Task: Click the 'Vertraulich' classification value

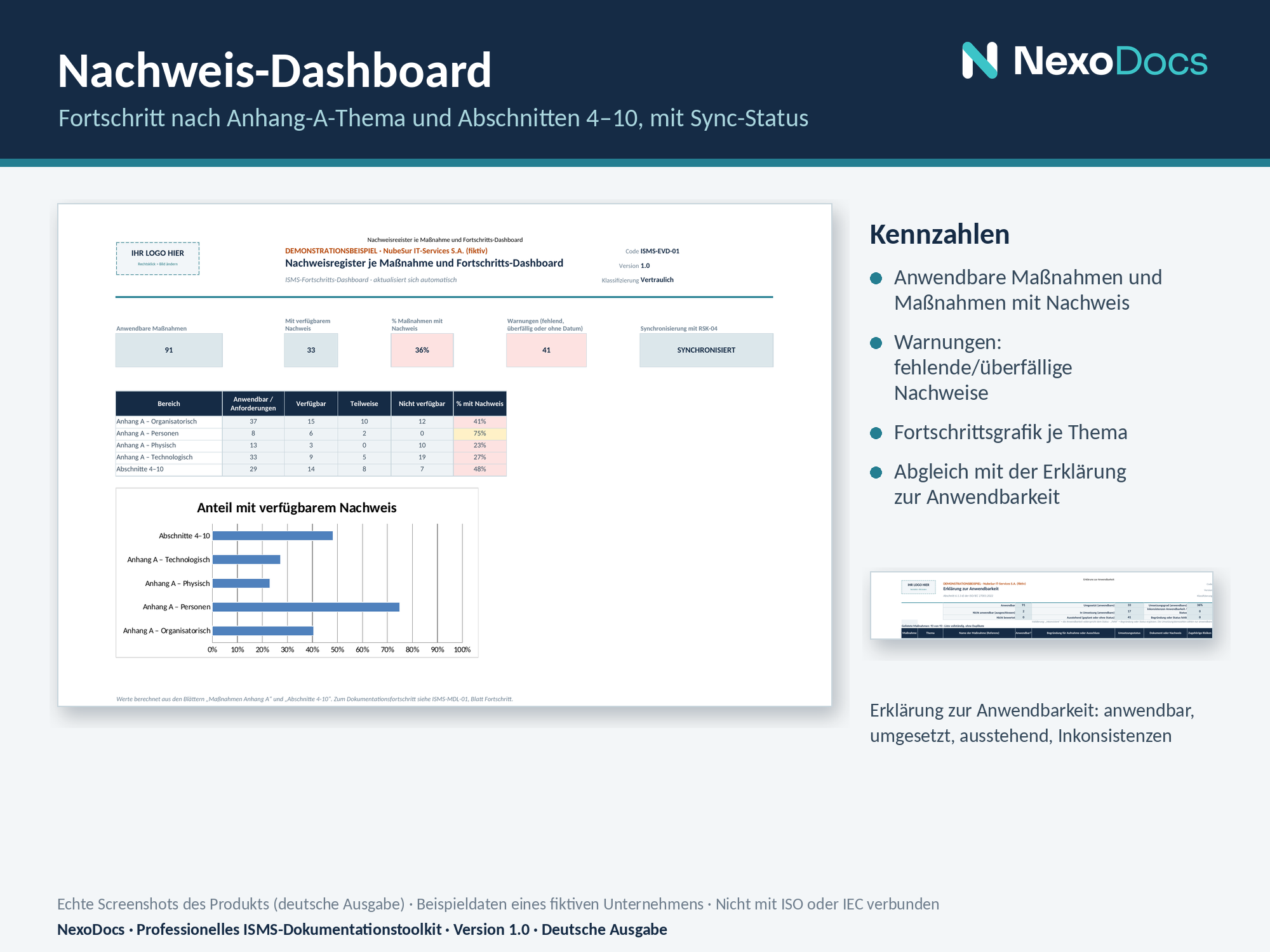Action: [x=657, y=280]
